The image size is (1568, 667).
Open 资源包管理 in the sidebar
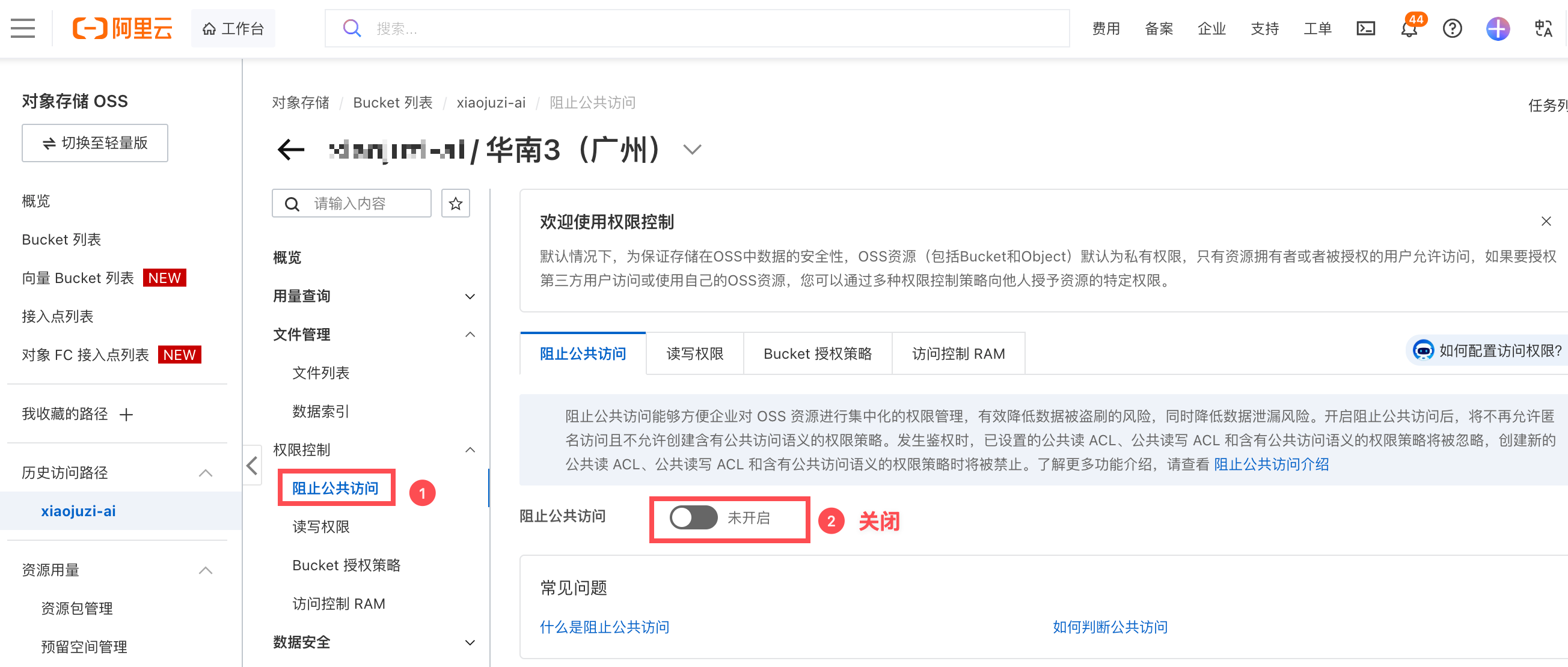(x=77, y=608)
